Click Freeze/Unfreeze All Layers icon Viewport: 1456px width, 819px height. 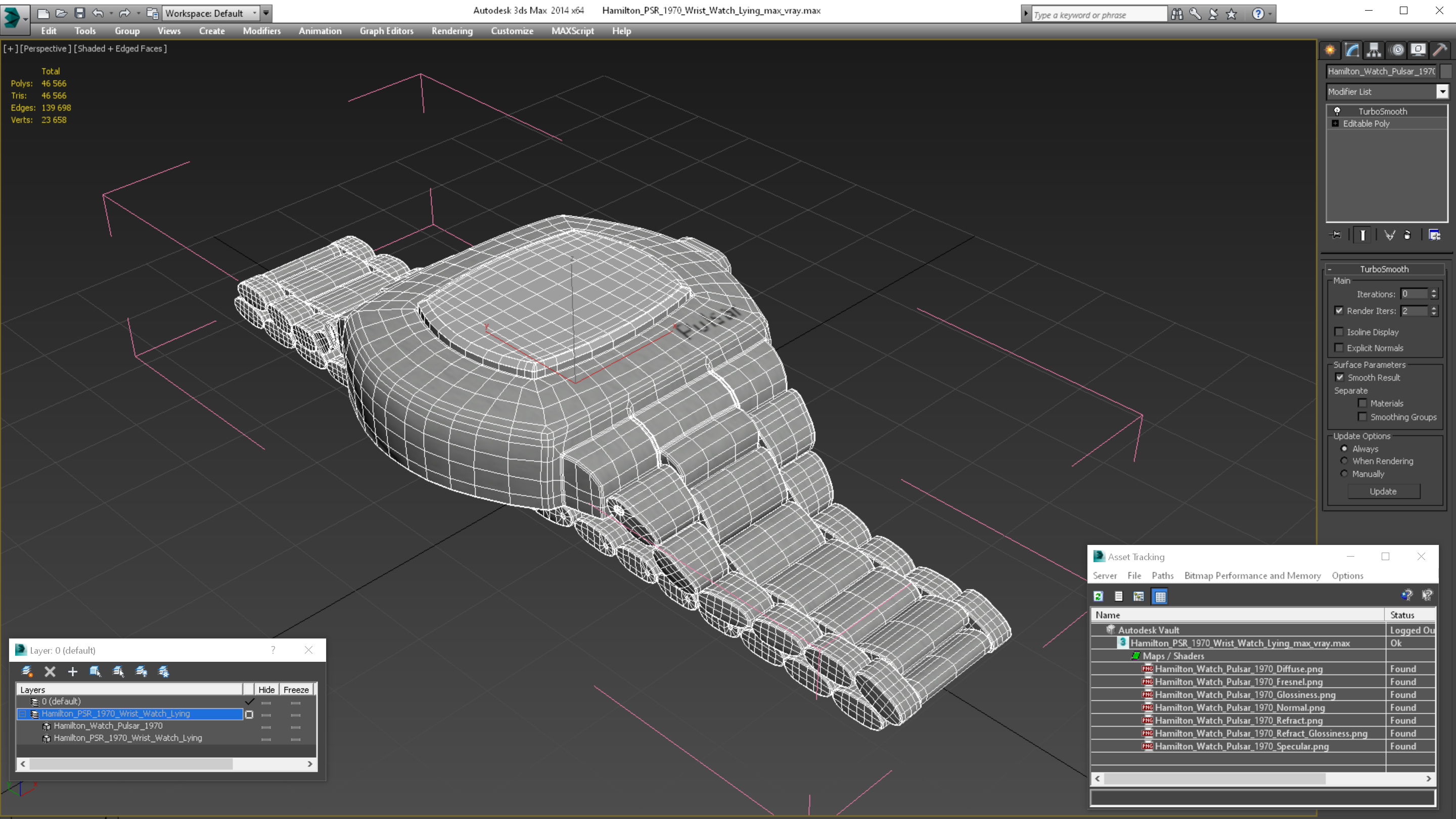coord(164,671)
